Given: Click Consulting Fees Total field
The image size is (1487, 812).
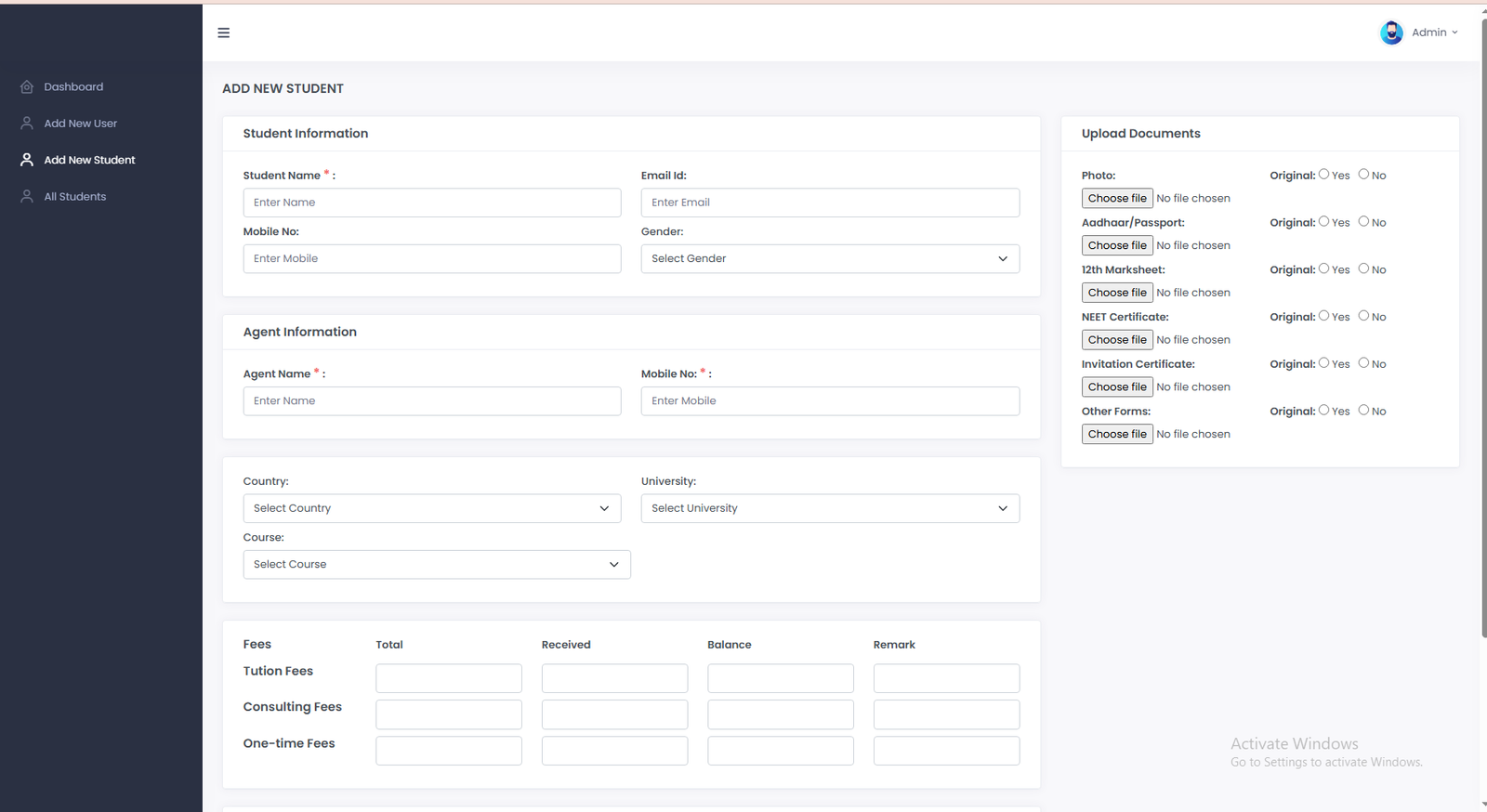Looking at the screenshot, I should coord(449,714).
